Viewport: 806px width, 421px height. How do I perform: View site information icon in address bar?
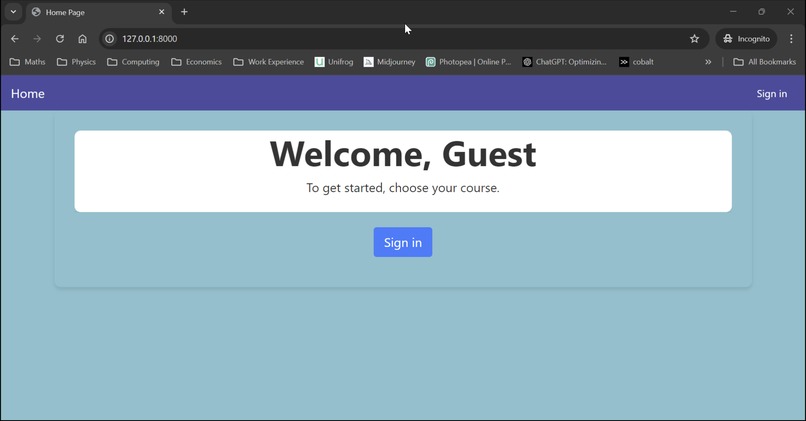(x=109, y=39)
